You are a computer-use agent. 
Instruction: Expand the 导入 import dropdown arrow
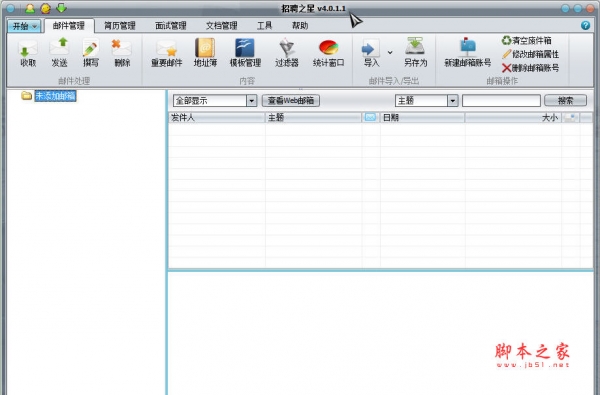coord(390,52)
